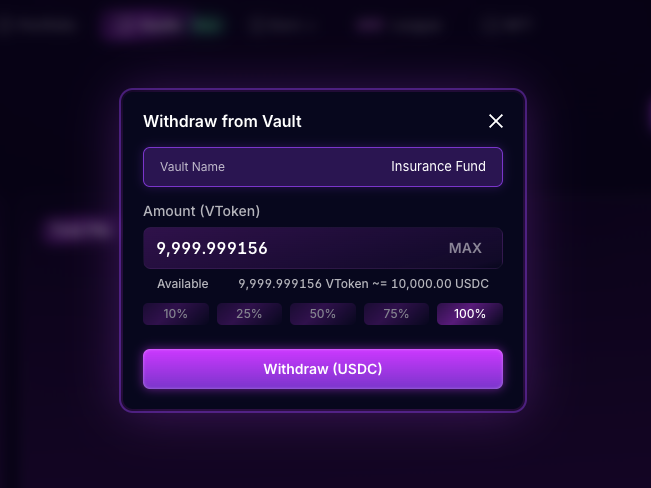
Task: Click the blurred green badge in navigation
Action: (x=208, y=26)
